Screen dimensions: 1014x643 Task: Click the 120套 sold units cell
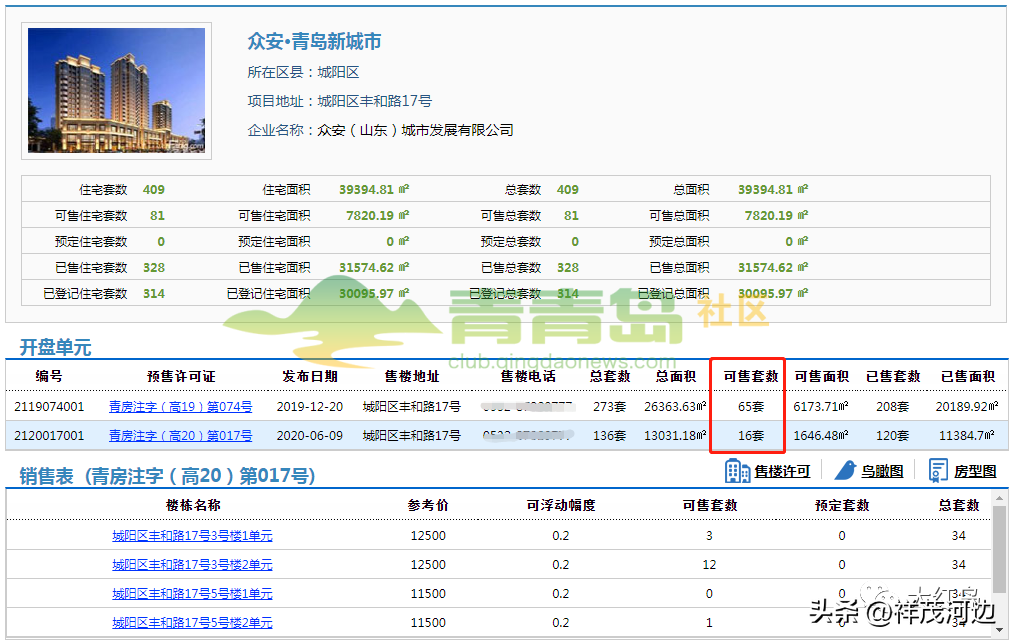coord(892,436)
